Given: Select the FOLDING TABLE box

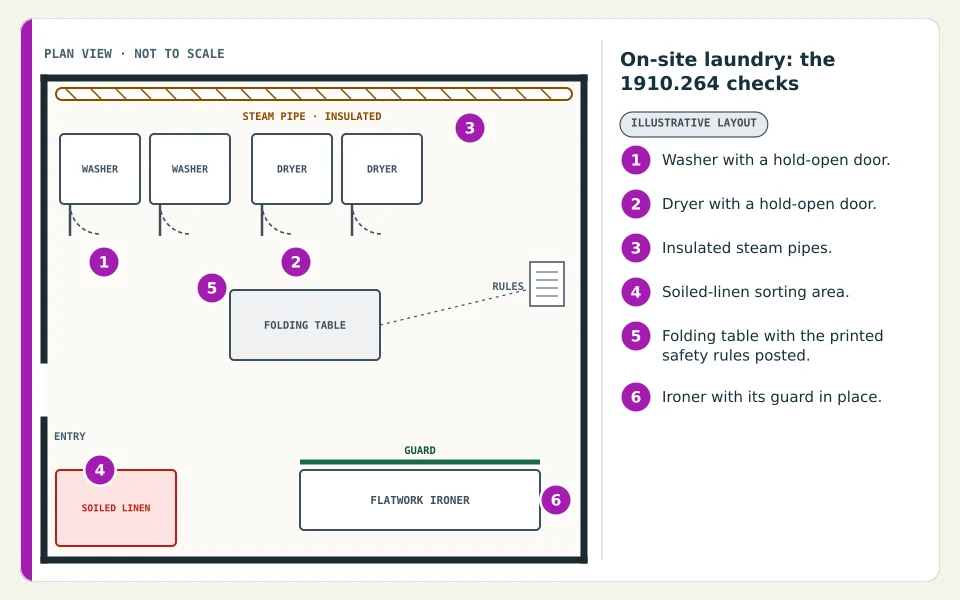Looking at the screenshot, I should [305, 325].
